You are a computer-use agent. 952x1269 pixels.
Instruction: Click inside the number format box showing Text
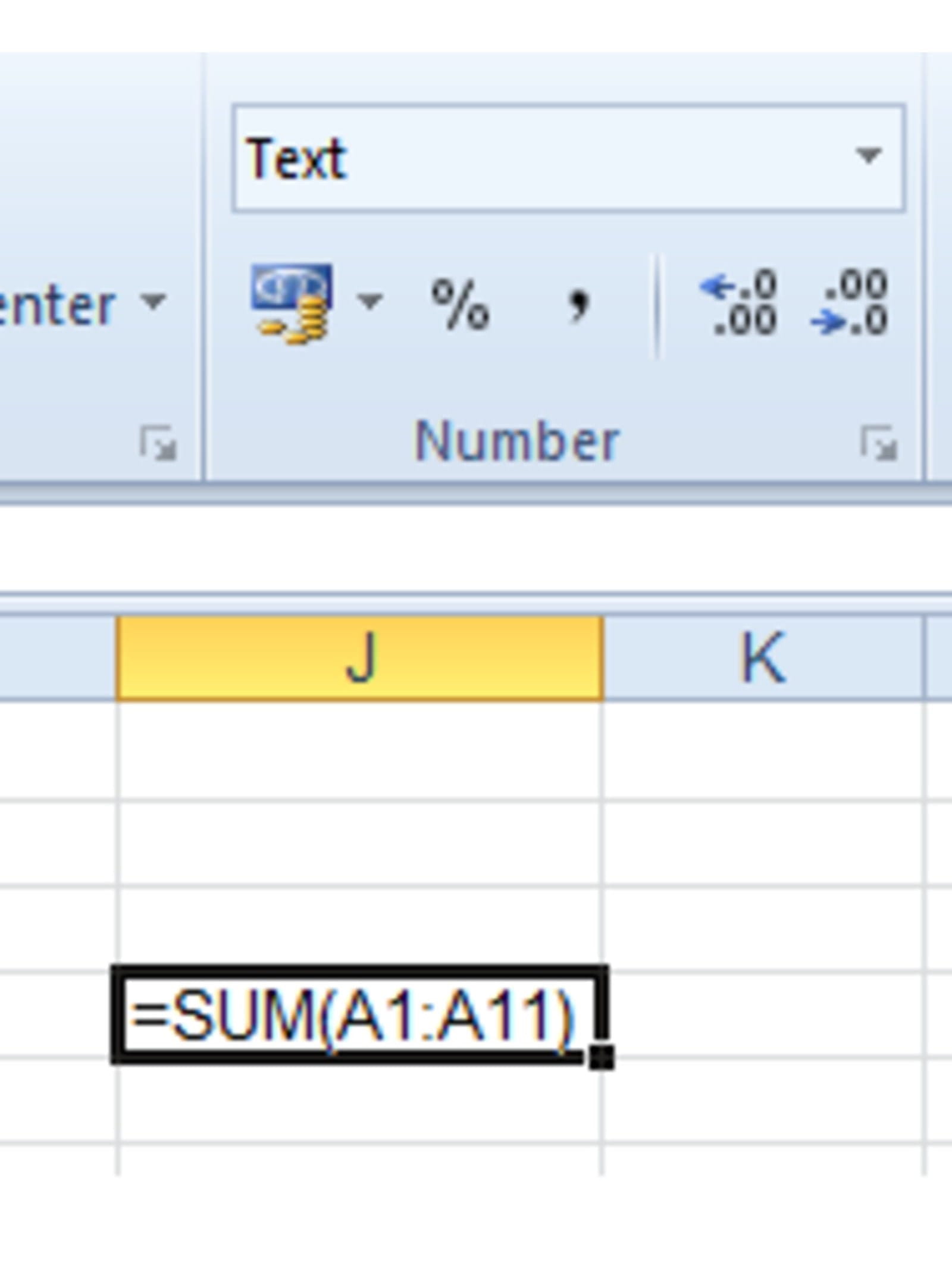coord(535,158)
